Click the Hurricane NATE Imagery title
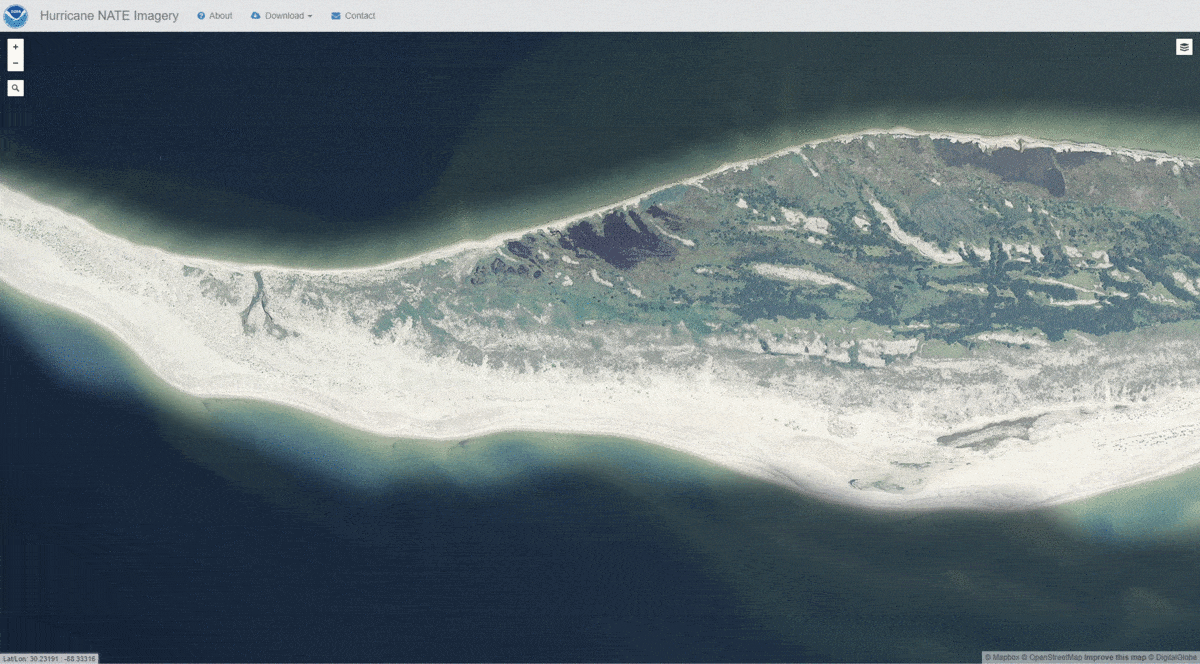Viewport: 1200px width, 664px height. pos(109,16)
